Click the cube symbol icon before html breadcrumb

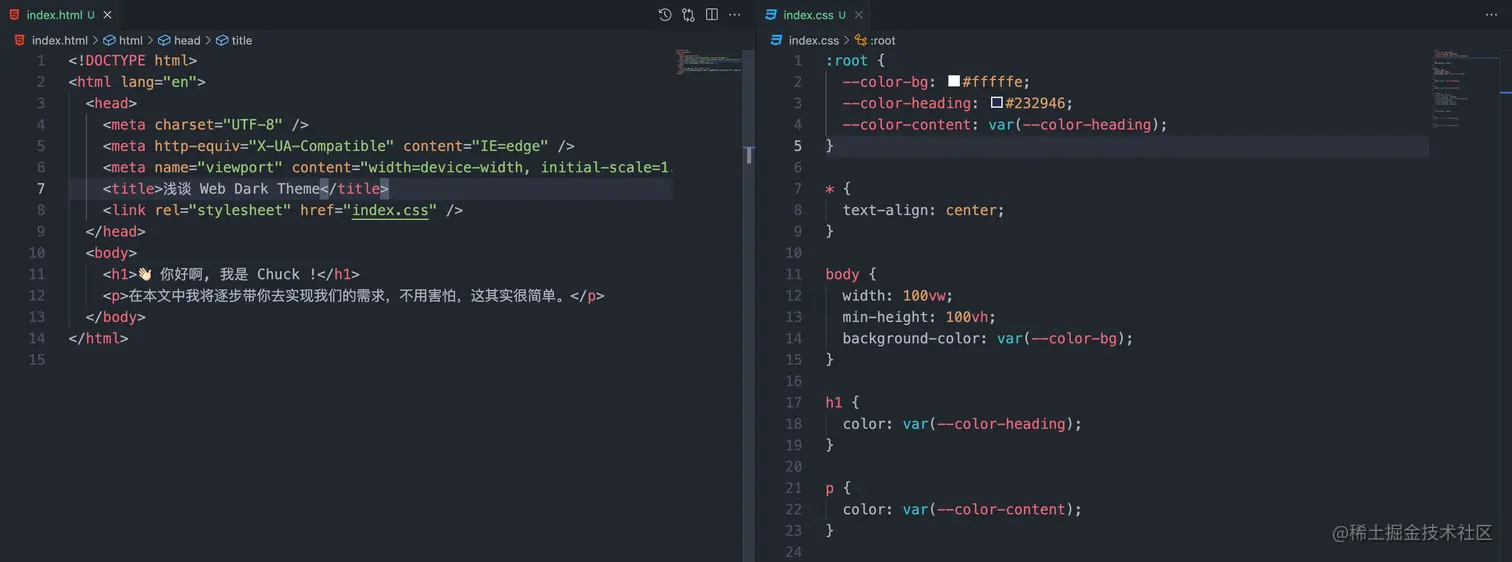click(x=110, y=41)
